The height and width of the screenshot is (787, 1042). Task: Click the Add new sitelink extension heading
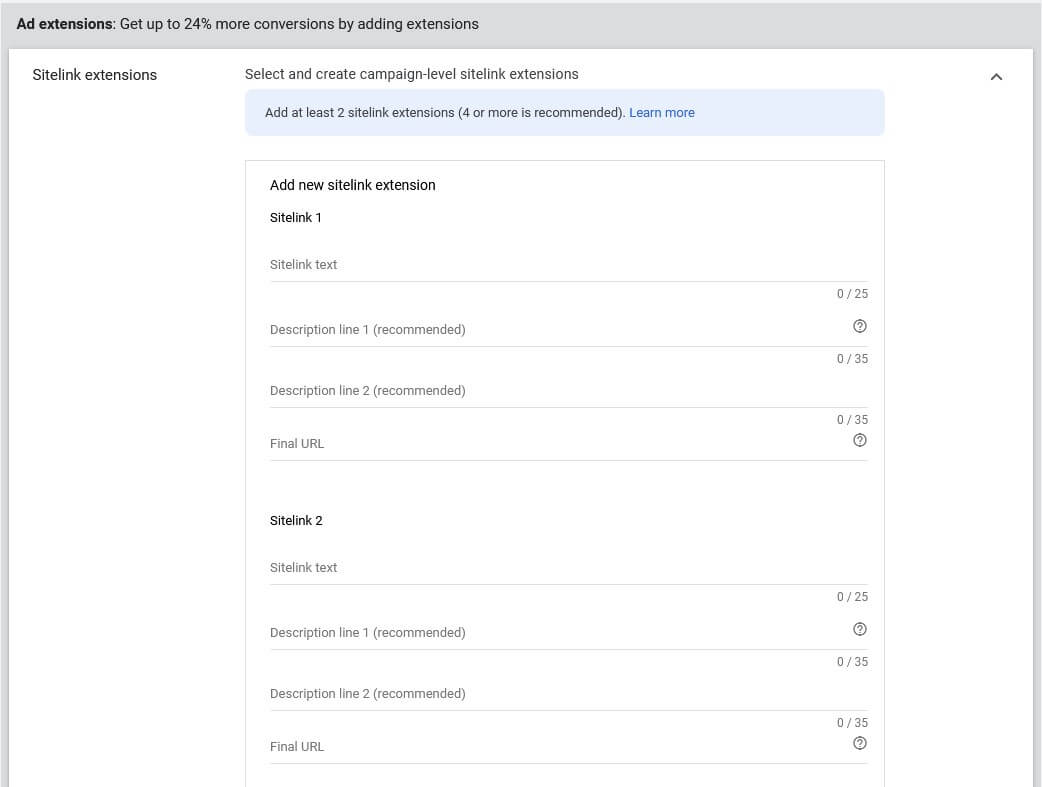352,185
